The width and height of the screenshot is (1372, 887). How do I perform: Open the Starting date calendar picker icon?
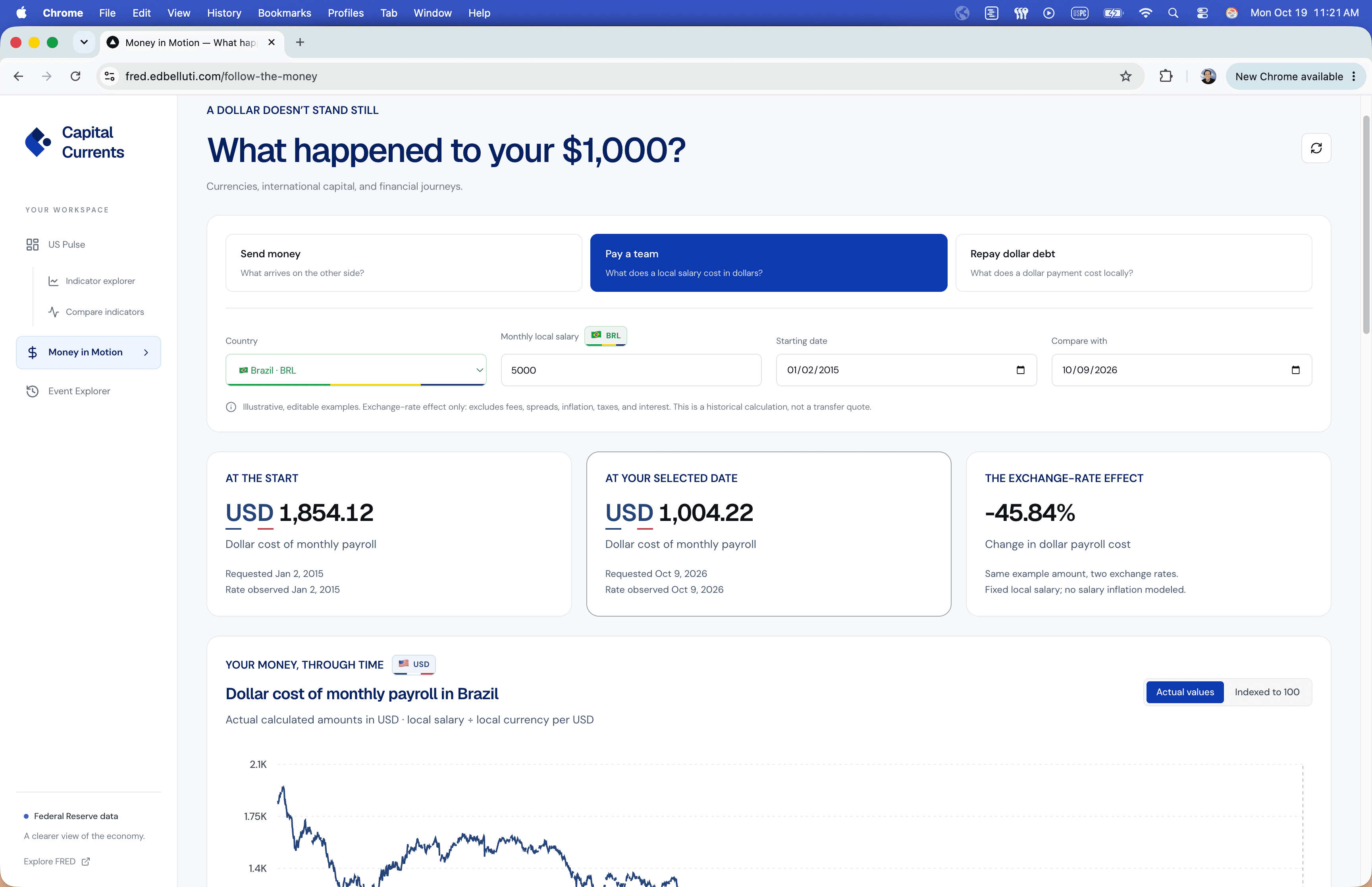tap(1019, 370)
